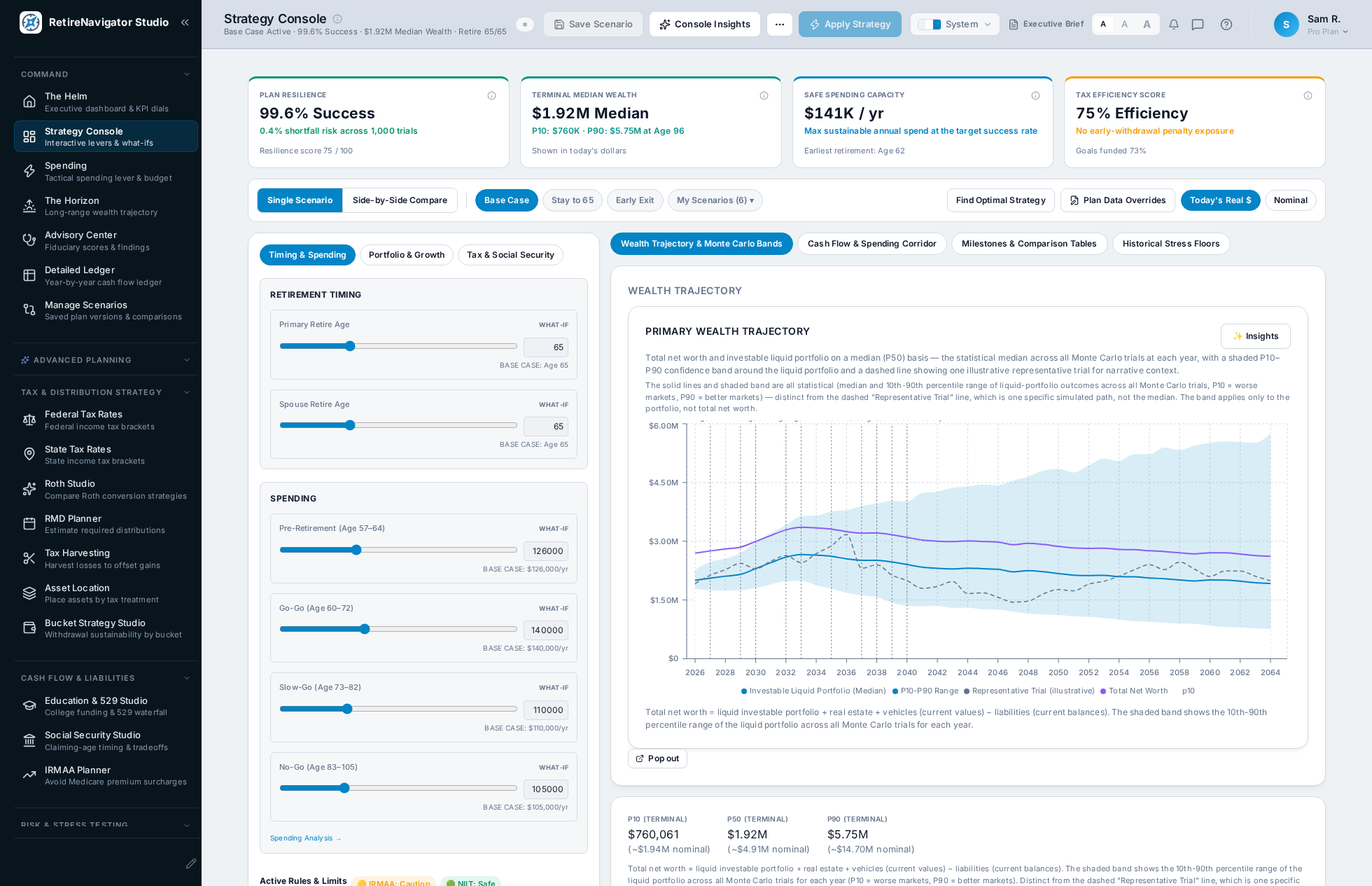
Task: Click the info icon on Terminal Median Wealth card
Action: (764, 96)
